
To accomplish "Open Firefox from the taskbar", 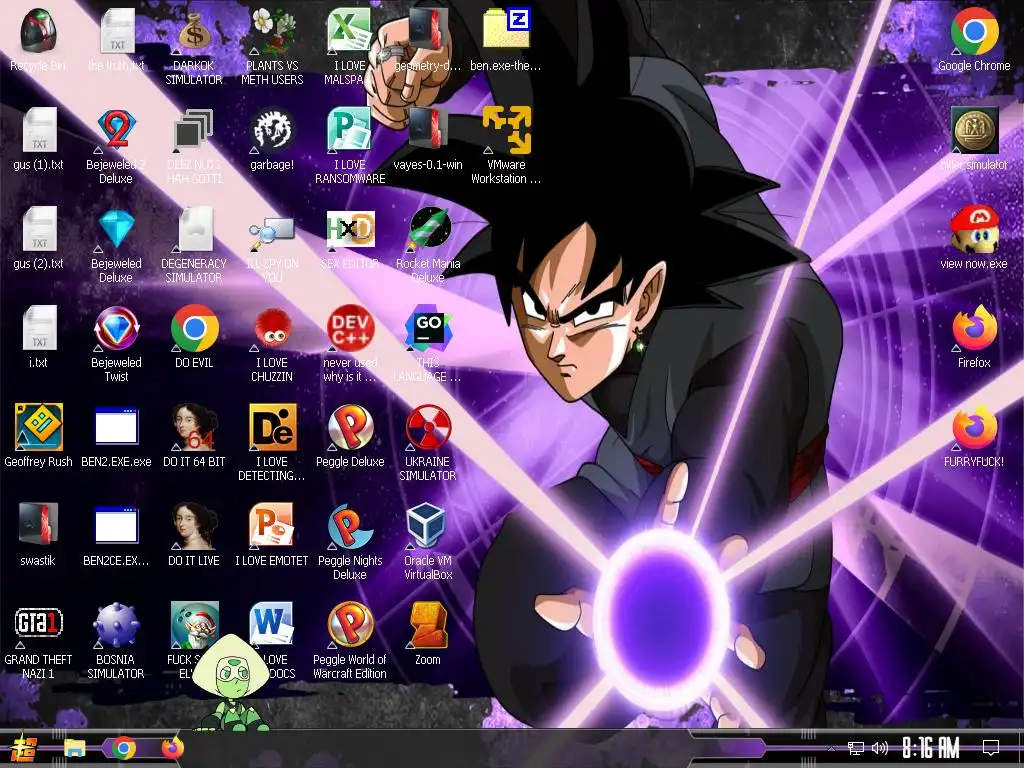I will point(172,748).
